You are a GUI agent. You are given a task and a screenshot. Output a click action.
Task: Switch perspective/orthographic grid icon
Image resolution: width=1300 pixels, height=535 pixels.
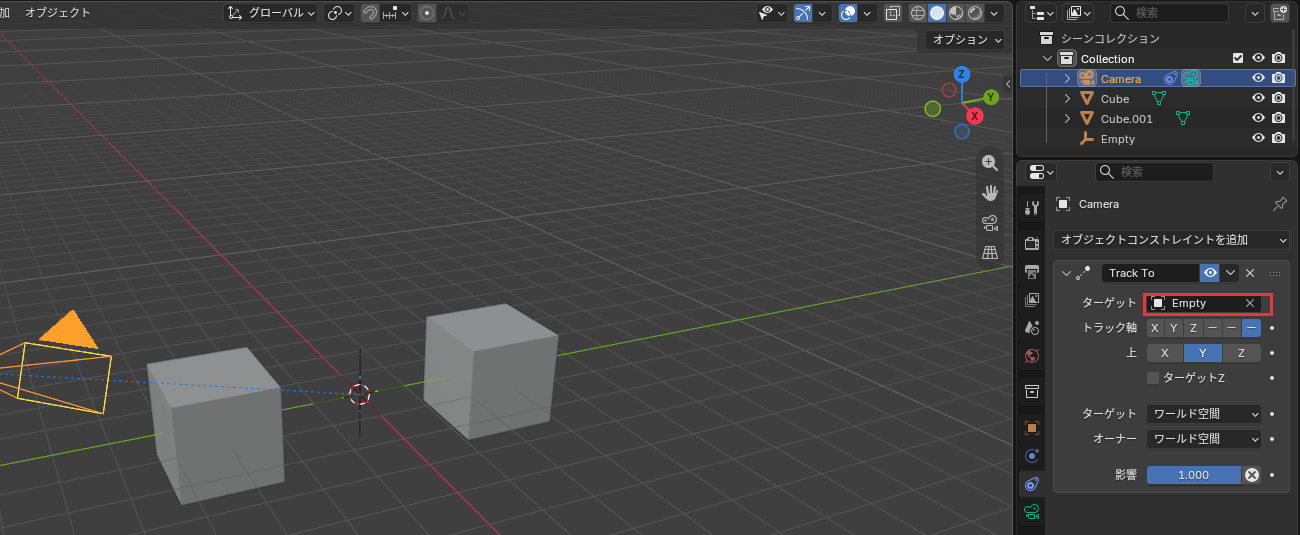click(990, 253)
